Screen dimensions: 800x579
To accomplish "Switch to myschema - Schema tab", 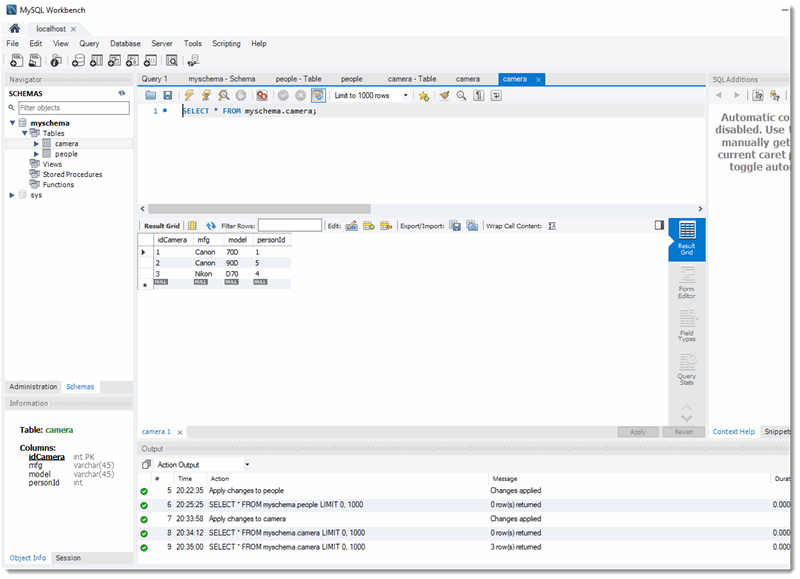I will pos(221,79).
